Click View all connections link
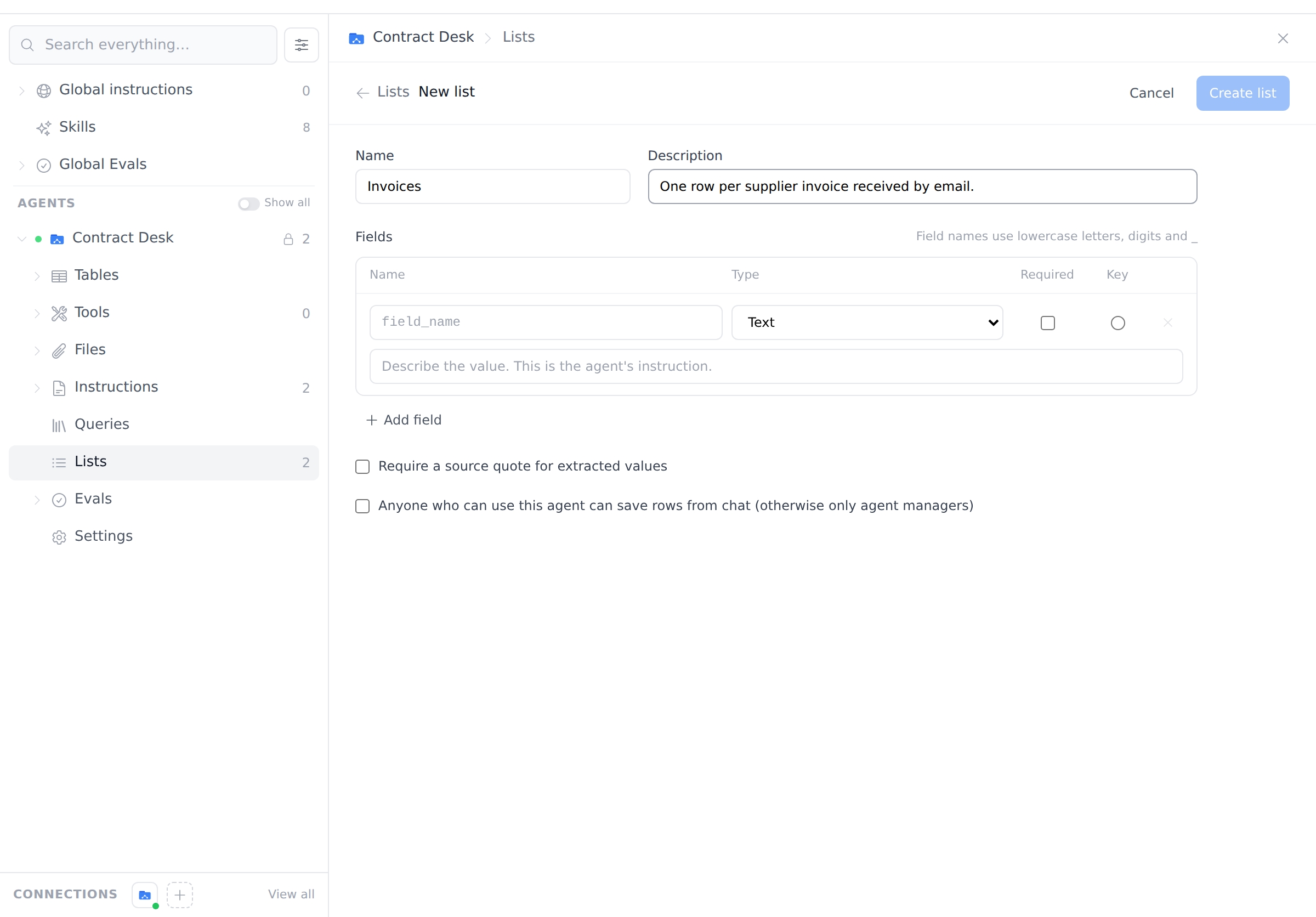This screenshot has height=917, width=1316. [x=291, y=894]
